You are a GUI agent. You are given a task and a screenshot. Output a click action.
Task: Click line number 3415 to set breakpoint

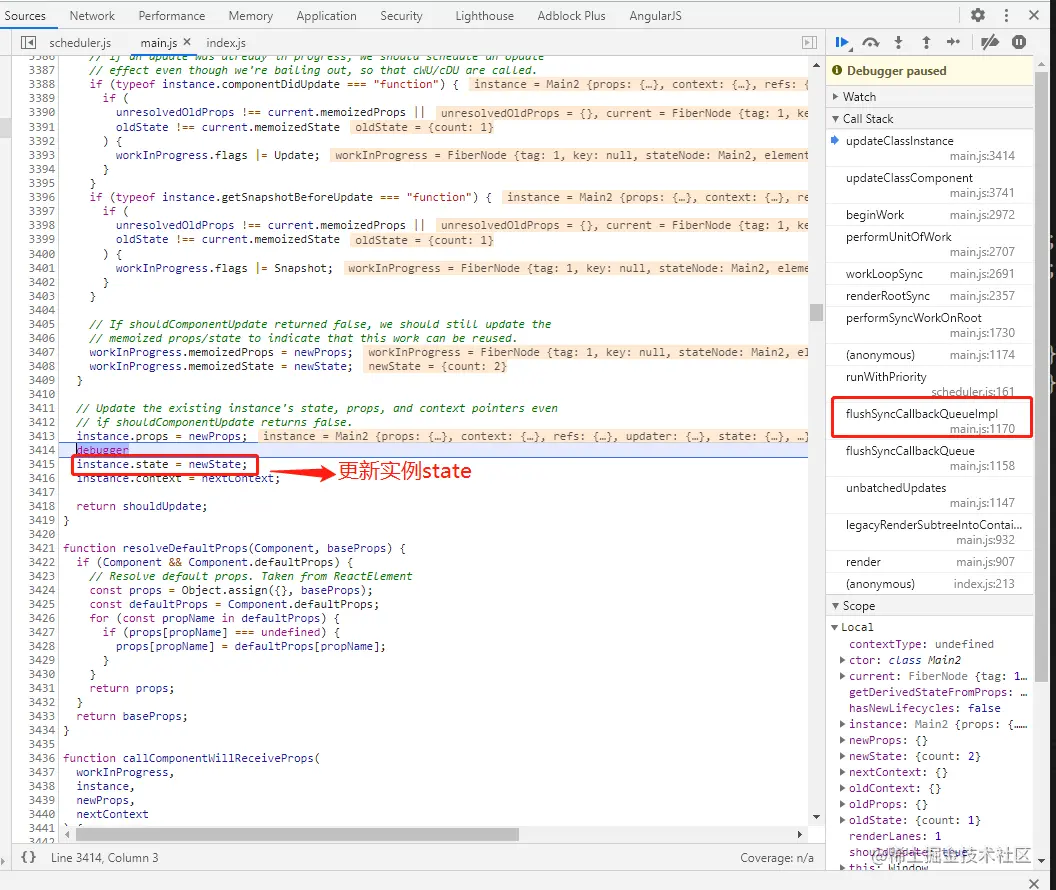[42, 464]
